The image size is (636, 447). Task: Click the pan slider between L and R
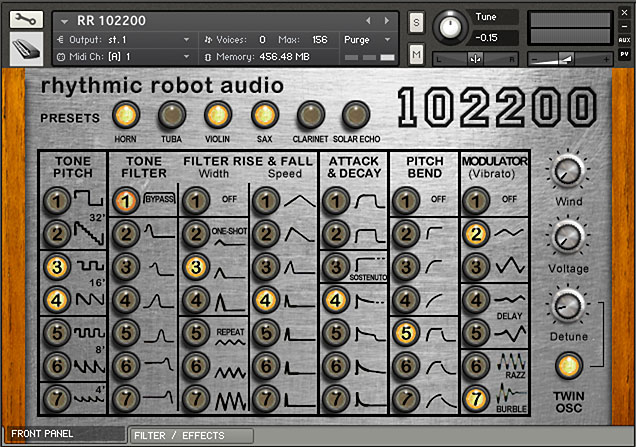tap(476, 60)
